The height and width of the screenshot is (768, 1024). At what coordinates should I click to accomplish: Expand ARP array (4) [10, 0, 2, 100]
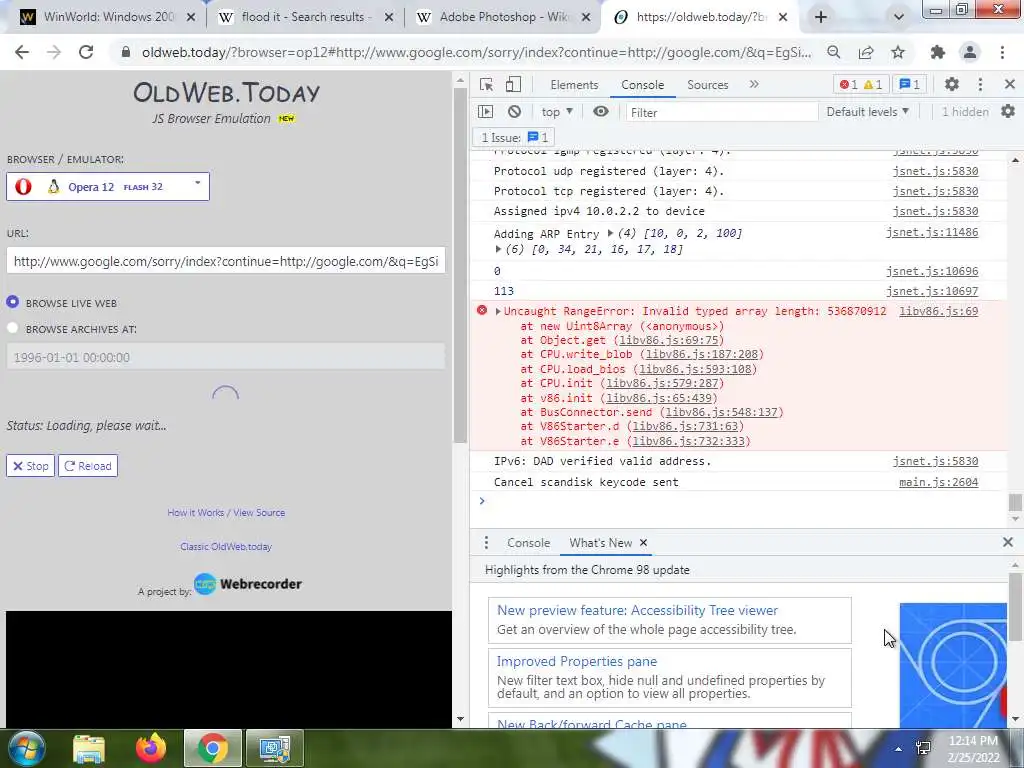(x=610, y=232)
